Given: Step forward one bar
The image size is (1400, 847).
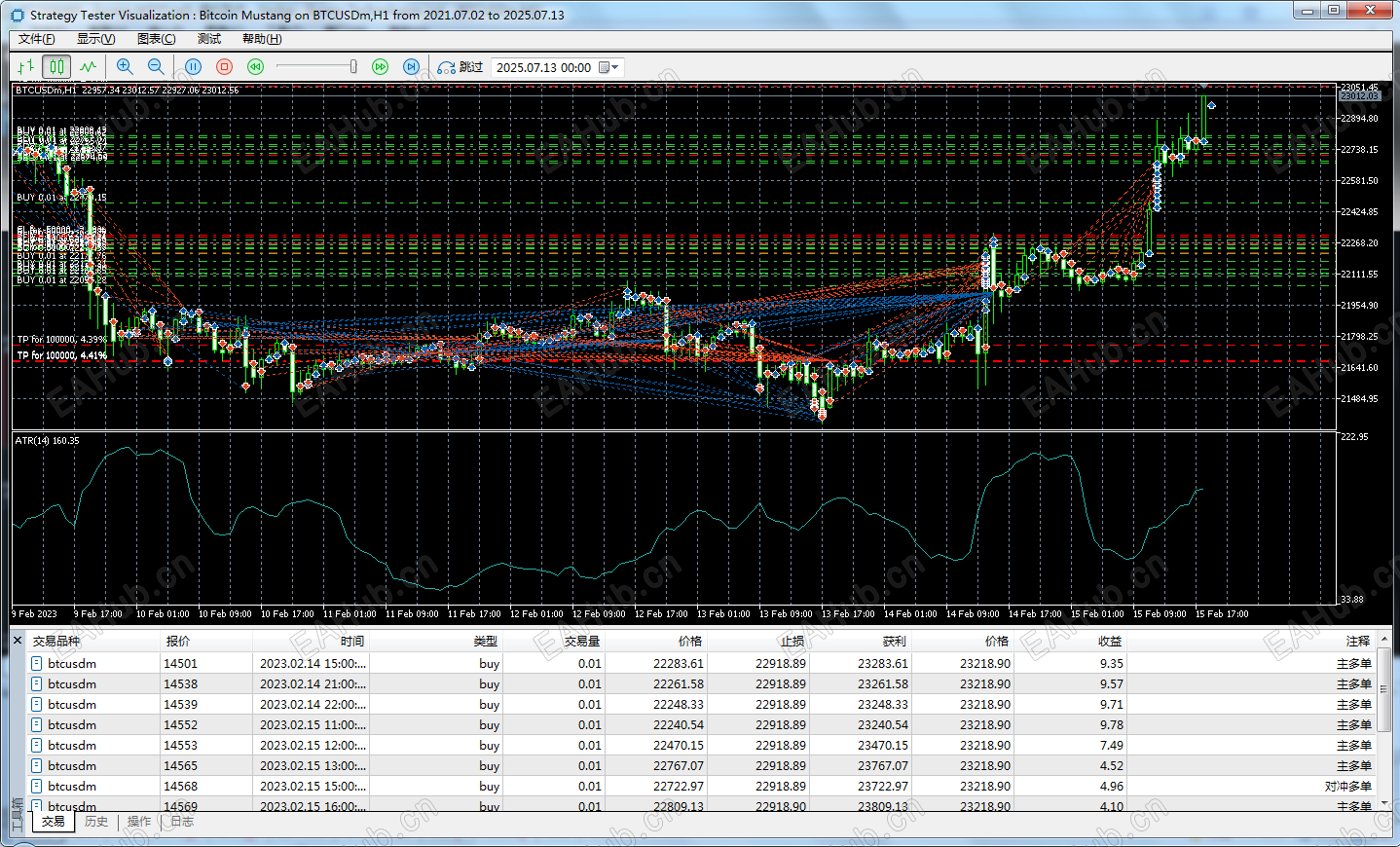Looking at the screenshot, I should tap(412, 67).
